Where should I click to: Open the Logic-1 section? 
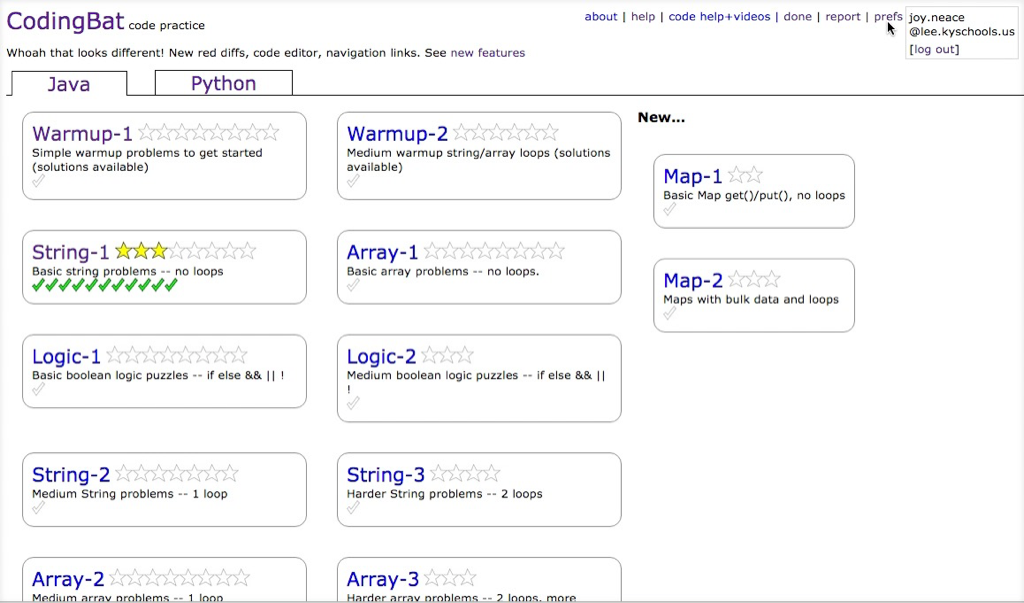click(x=66, y=356)
